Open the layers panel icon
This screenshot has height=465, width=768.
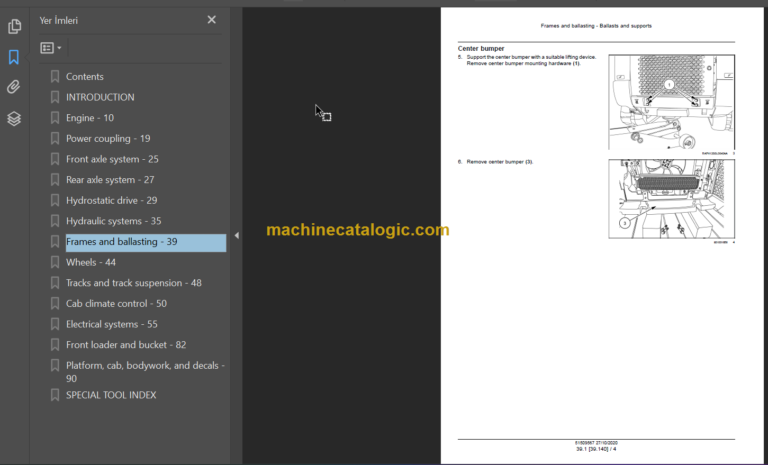click(x=14, y=119)
